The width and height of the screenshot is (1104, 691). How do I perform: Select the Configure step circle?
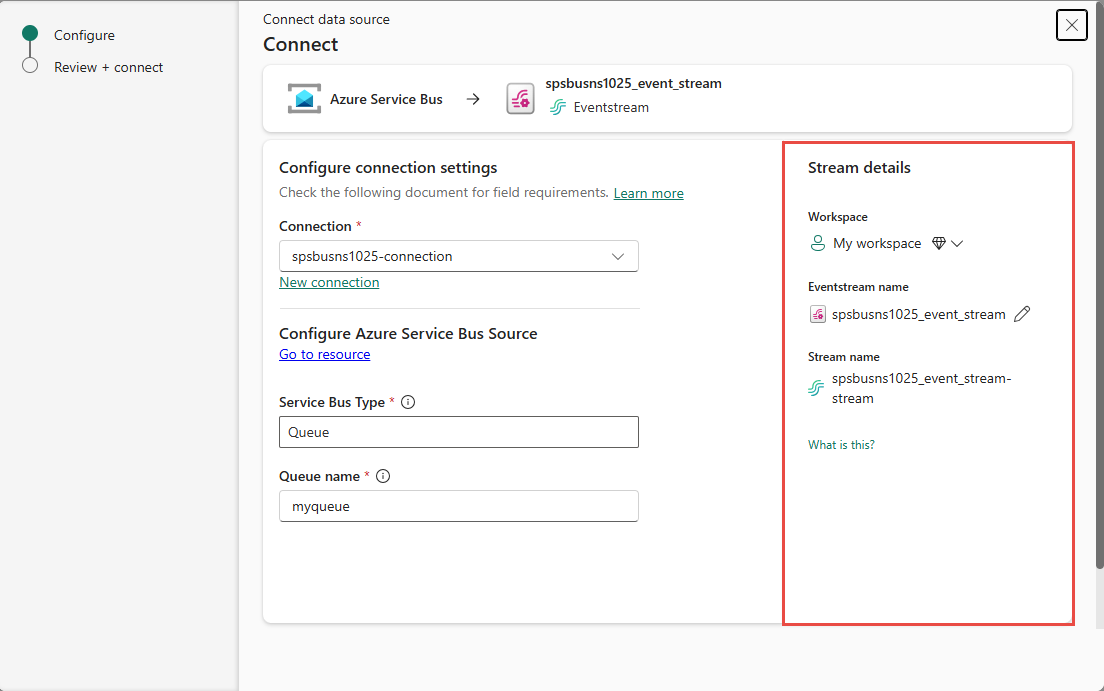(x=31, y=35)
